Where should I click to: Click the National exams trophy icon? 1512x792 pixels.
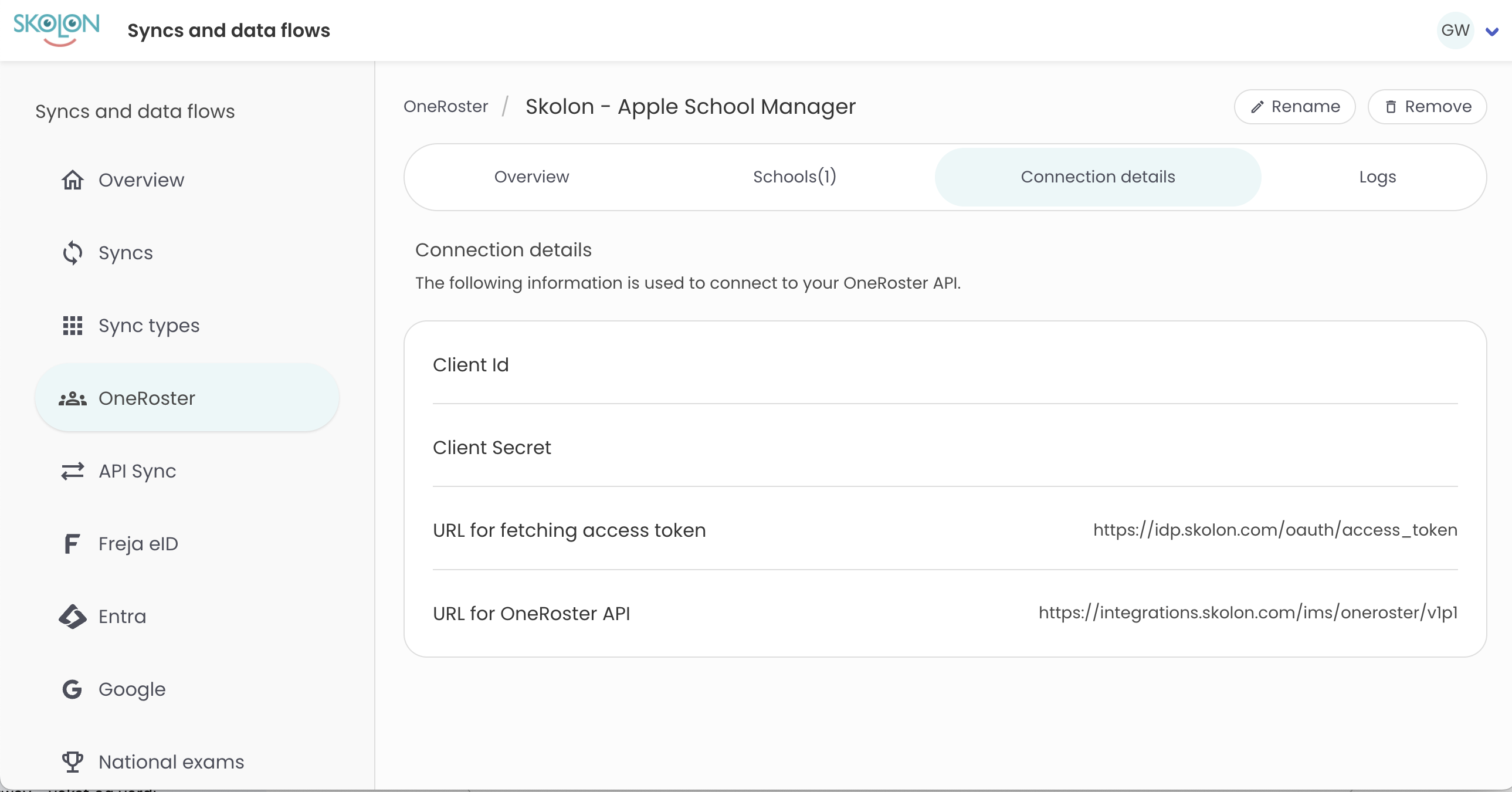73,761
